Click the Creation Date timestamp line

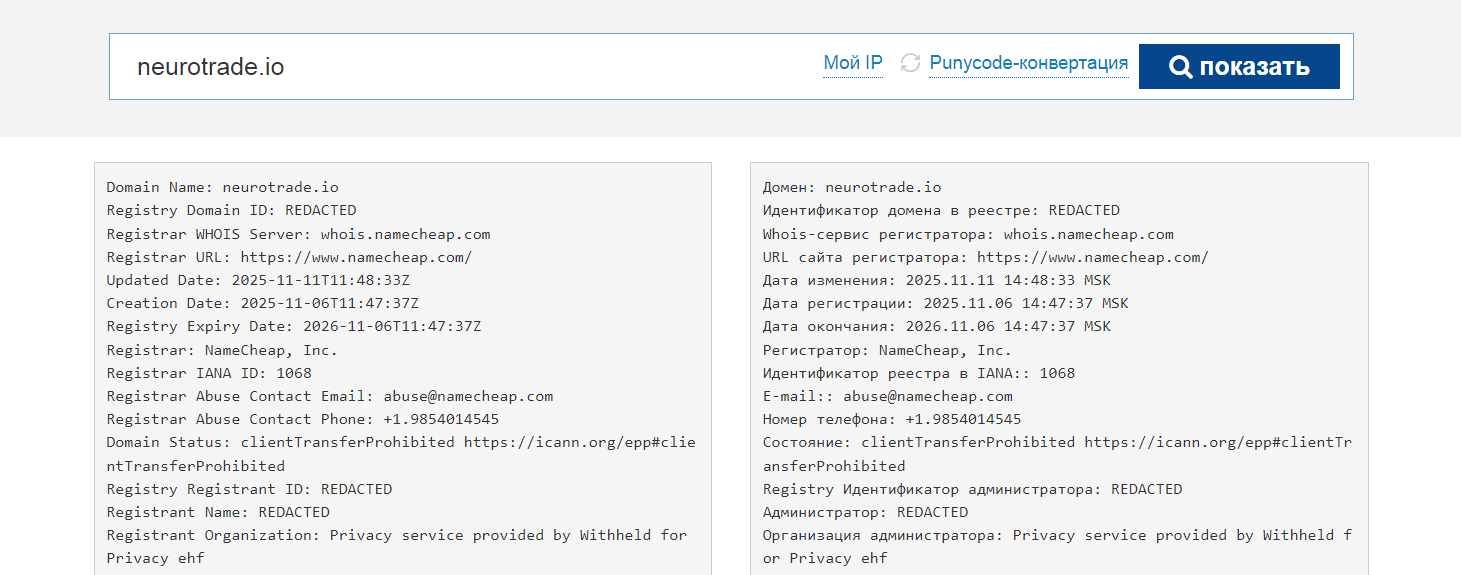[262, 303]
